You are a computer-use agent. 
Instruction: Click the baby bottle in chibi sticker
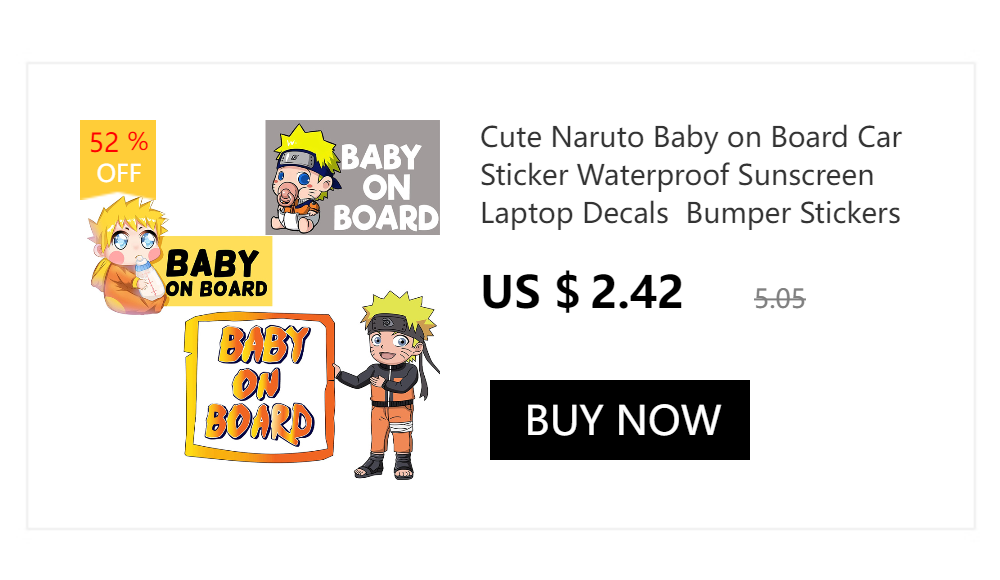coord(149,278)
